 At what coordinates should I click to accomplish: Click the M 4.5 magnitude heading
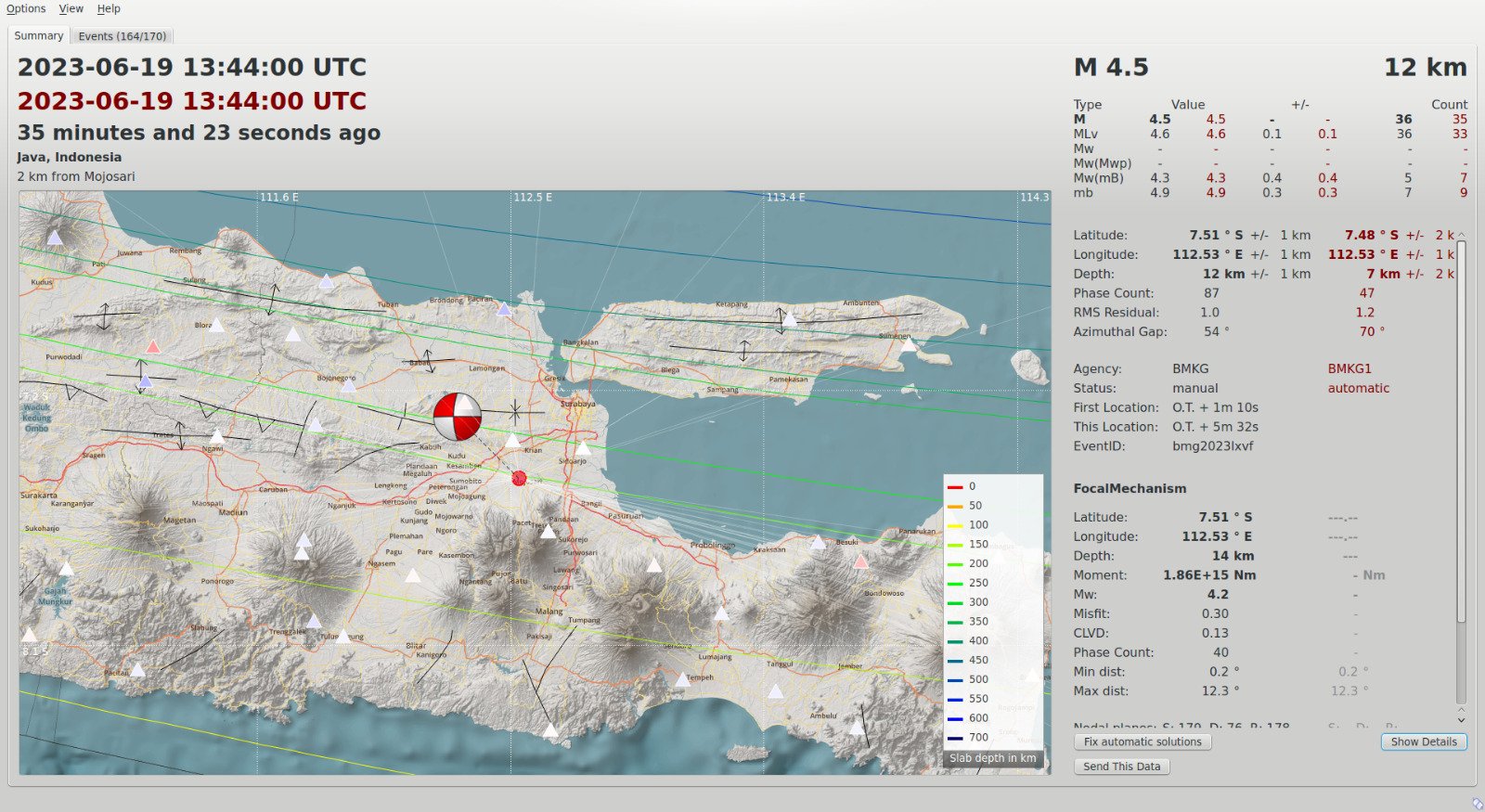pos(1111,68)
